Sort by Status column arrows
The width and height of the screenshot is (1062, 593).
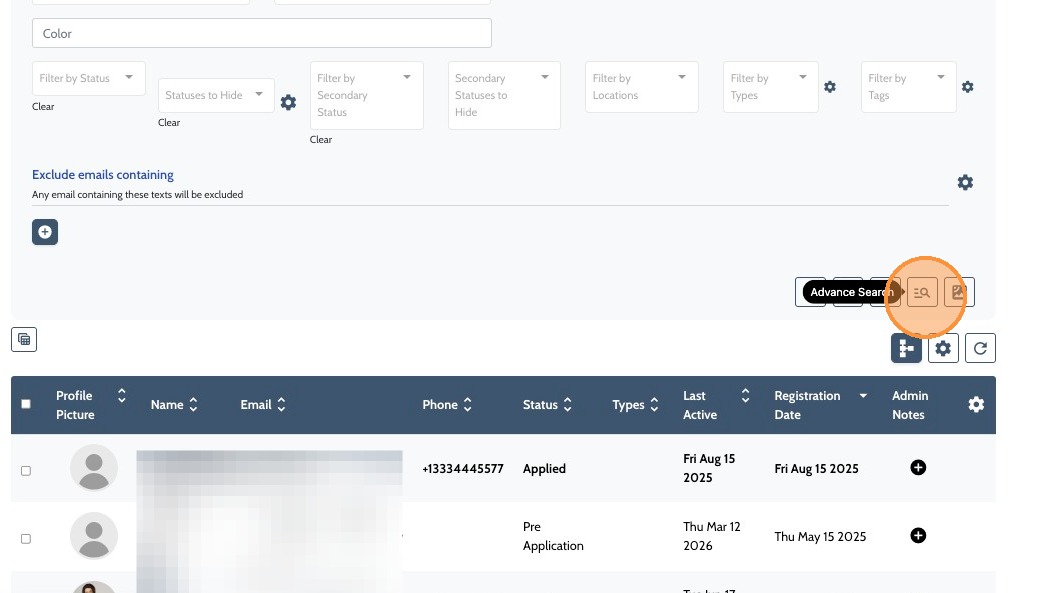point(568,405)
